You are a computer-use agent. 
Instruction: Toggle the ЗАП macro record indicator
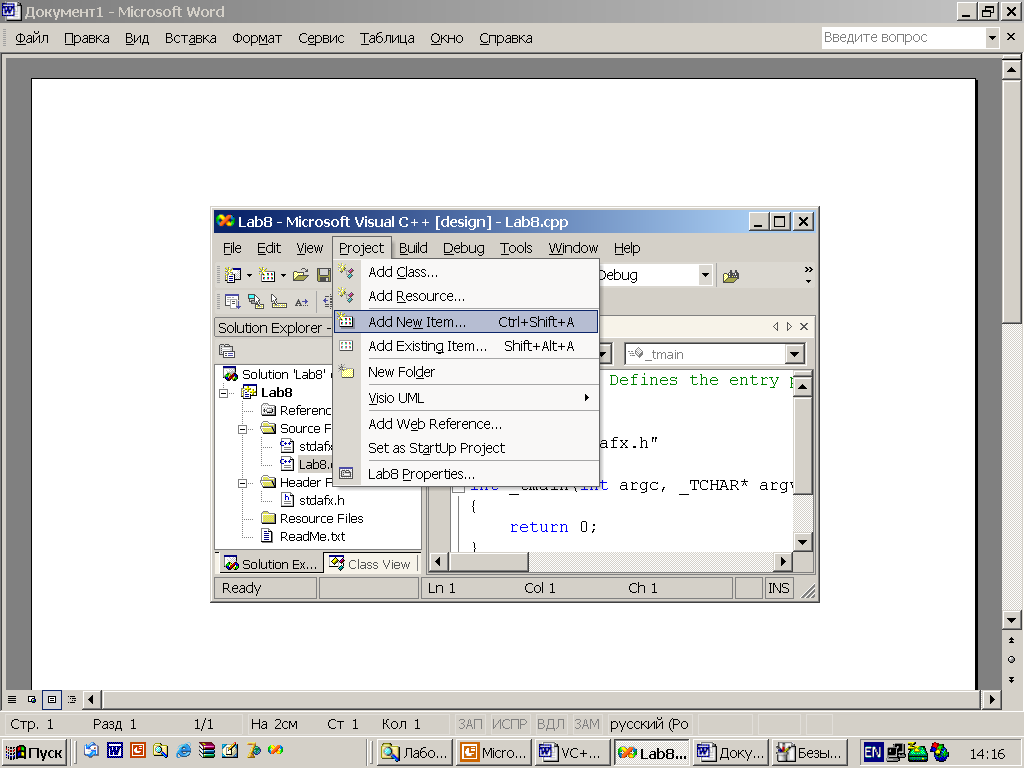coord(470,724)
